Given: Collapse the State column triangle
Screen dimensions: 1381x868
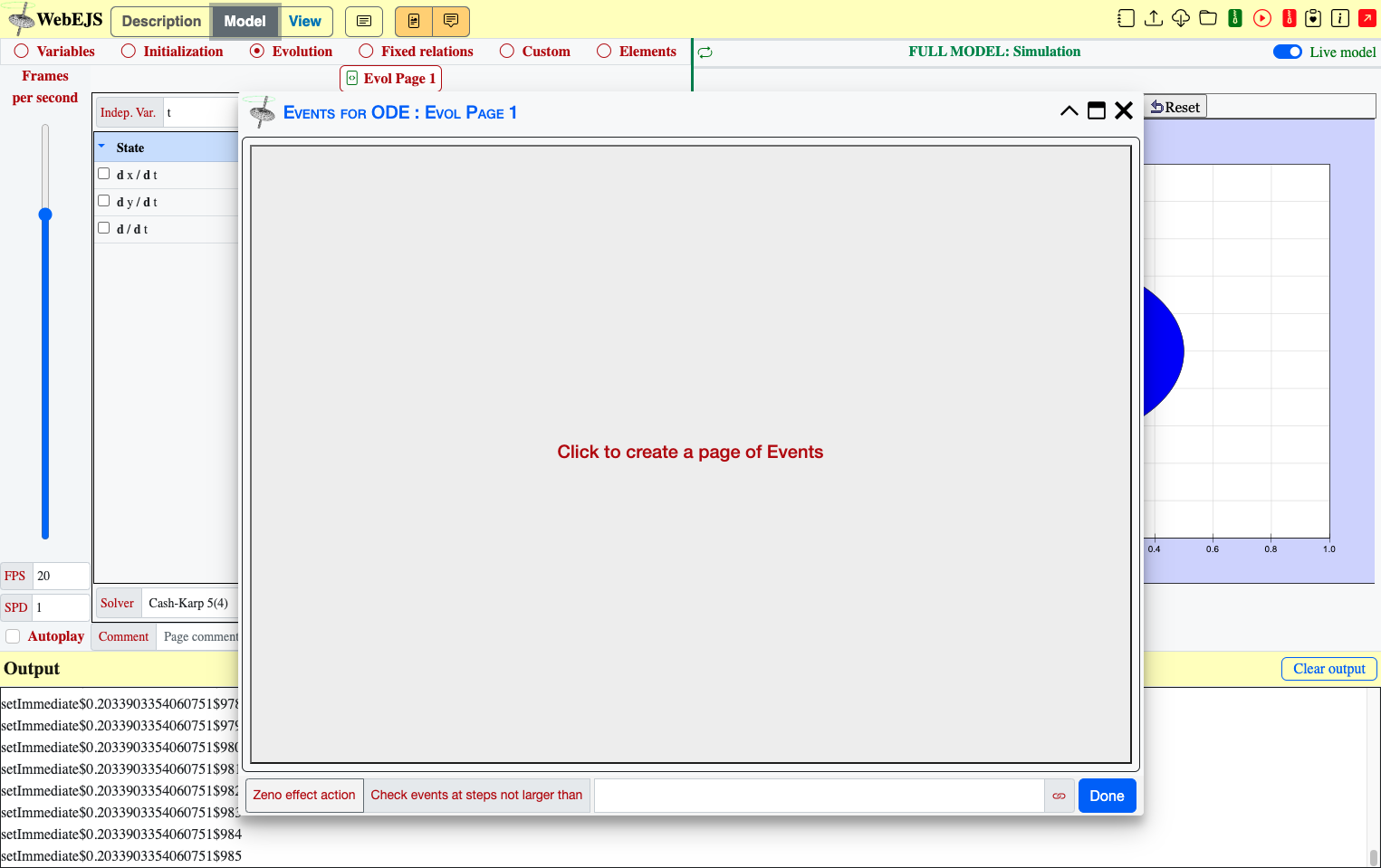Looking at the screenshot, I should click(x=101, y=147).
